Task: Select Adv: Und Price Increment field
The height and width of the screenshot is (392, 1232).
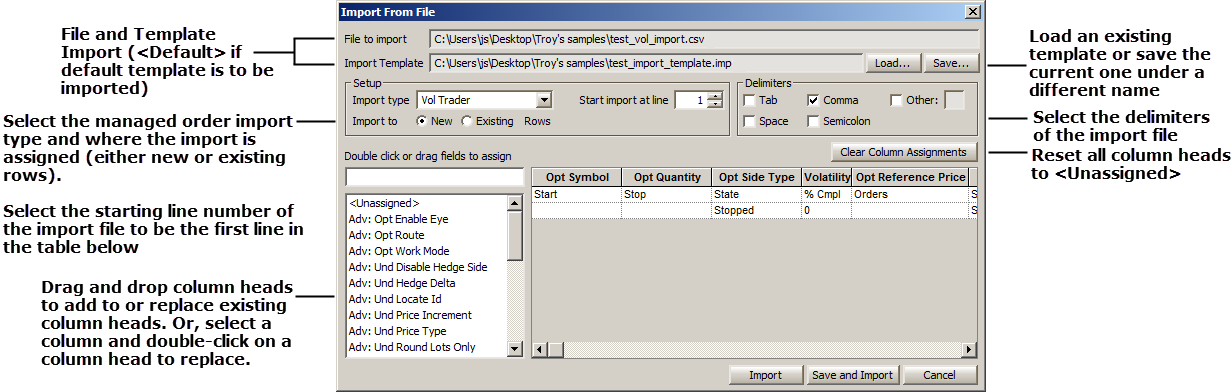Action: tap(427, 315)
